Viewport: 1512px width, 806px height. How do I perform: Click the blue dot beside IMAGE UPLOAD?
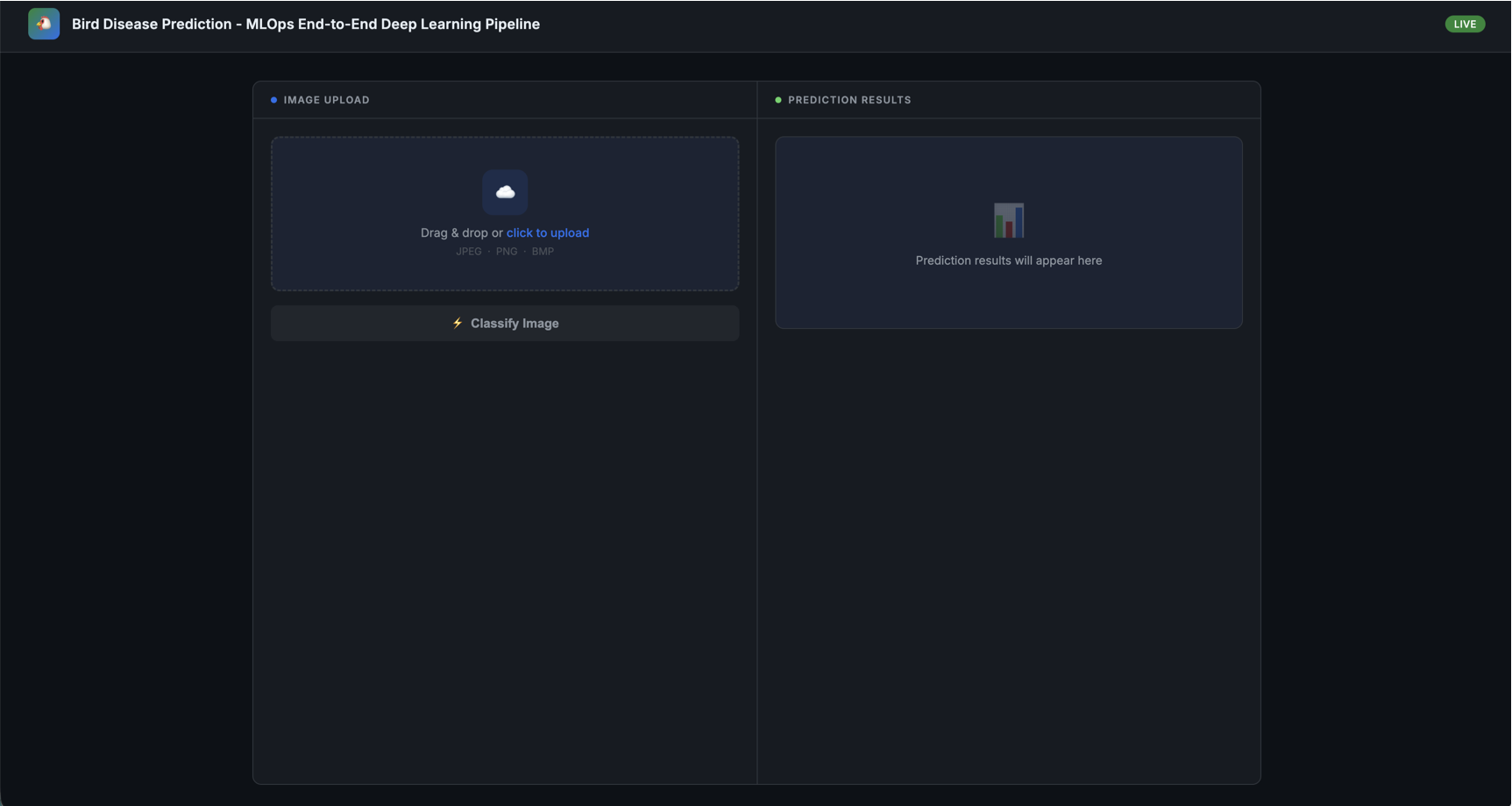coord(274,100)
